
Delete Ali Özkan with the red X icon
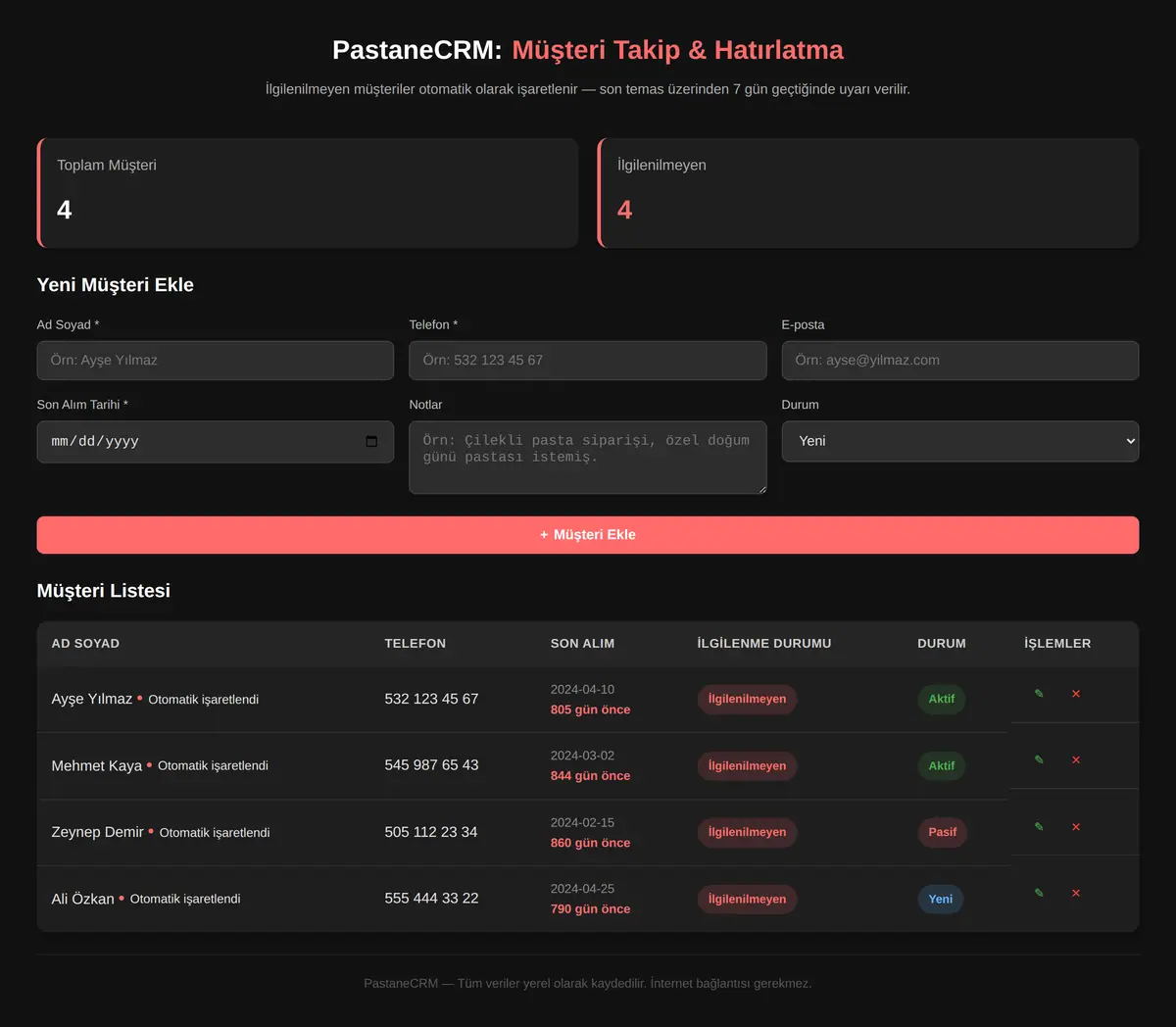click(1076, 893)
